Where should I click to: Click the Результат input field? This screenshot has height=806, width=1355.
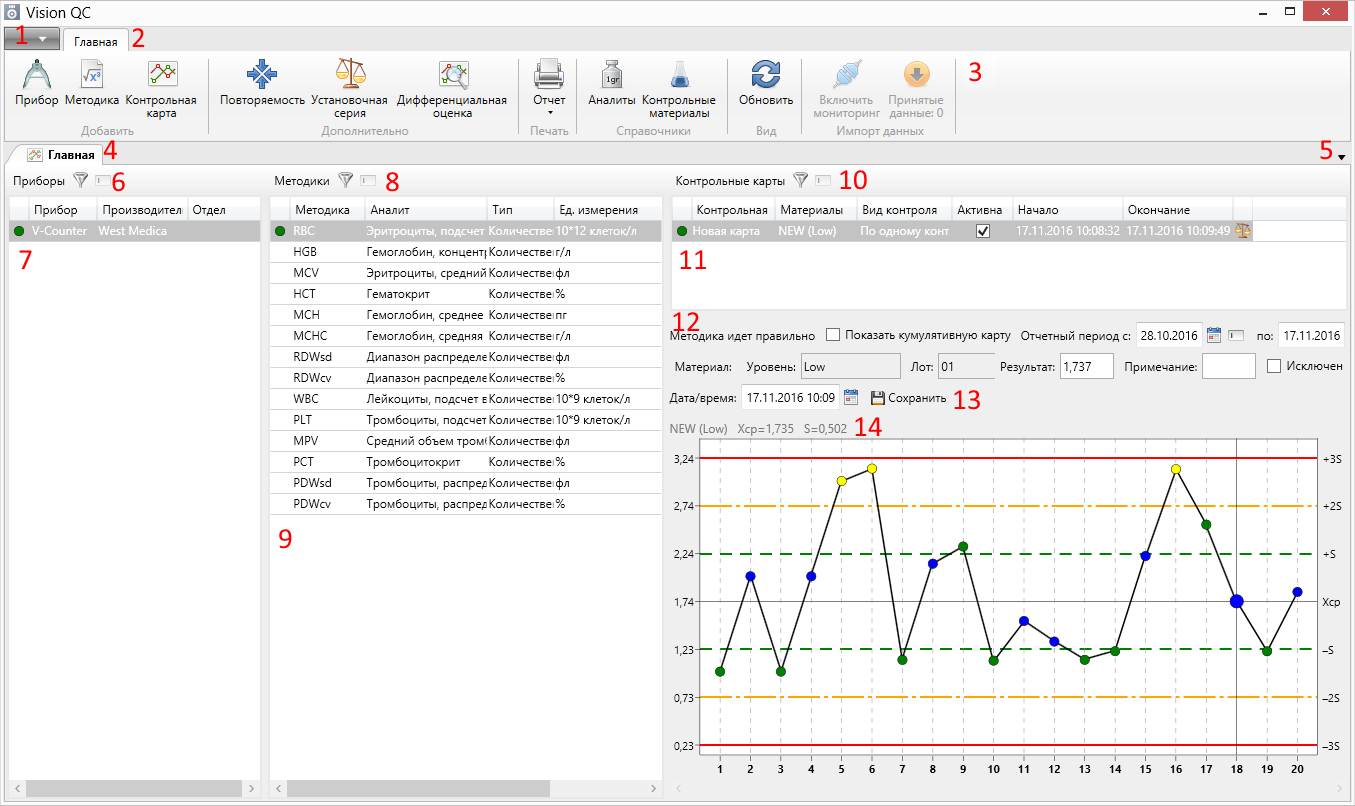(1087, 366)
